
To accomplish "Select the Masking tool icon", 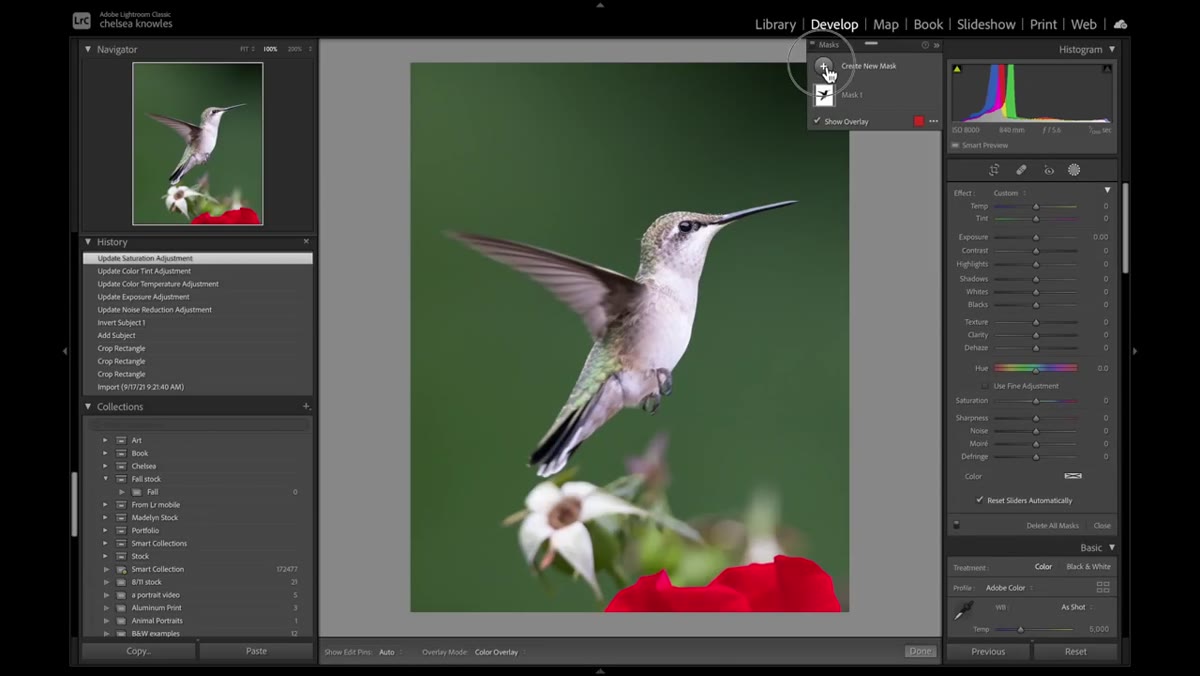I will tap(1074, 170).
